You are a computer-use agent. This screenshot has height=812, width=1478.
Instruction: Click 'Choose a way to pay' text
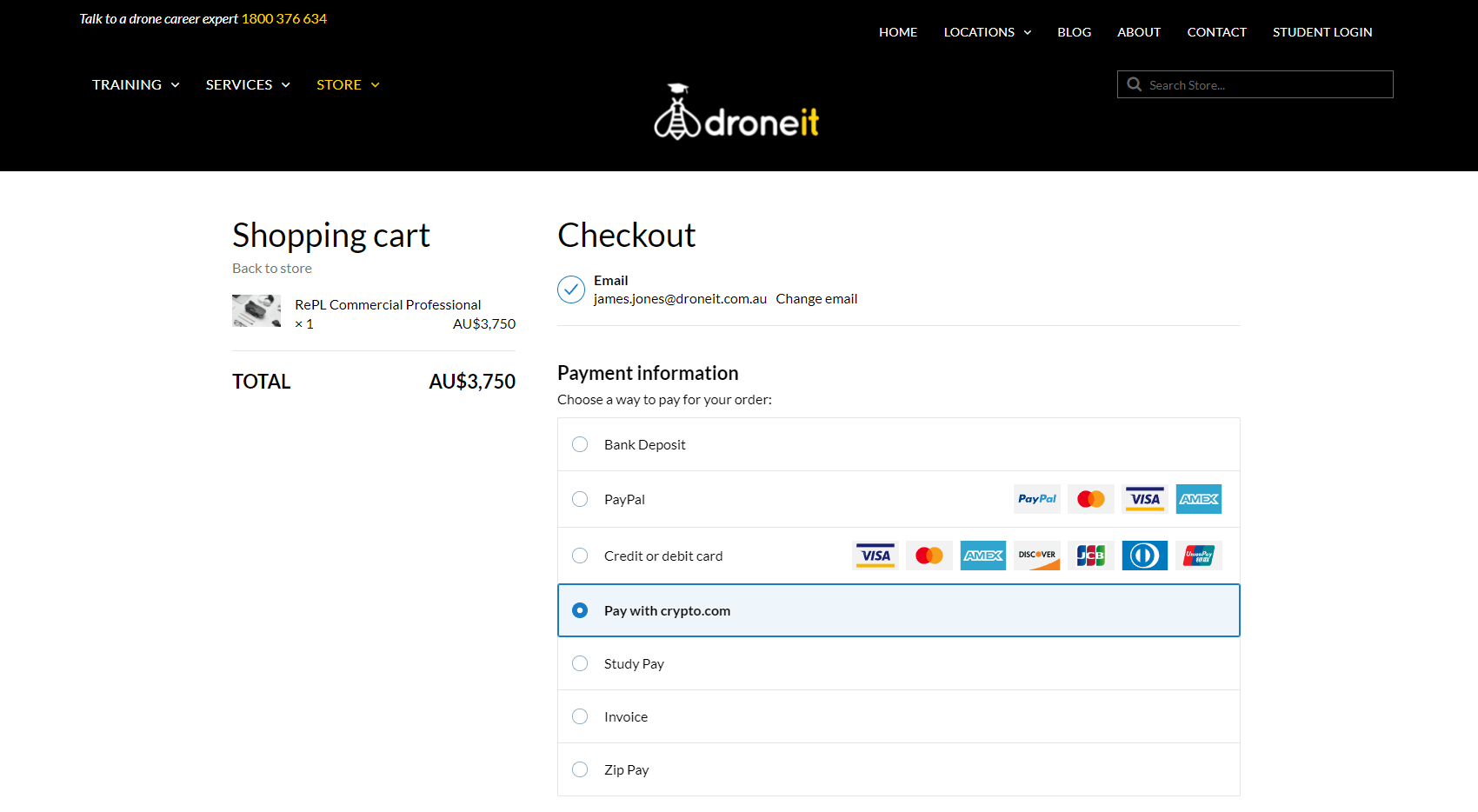coord(664,400)
